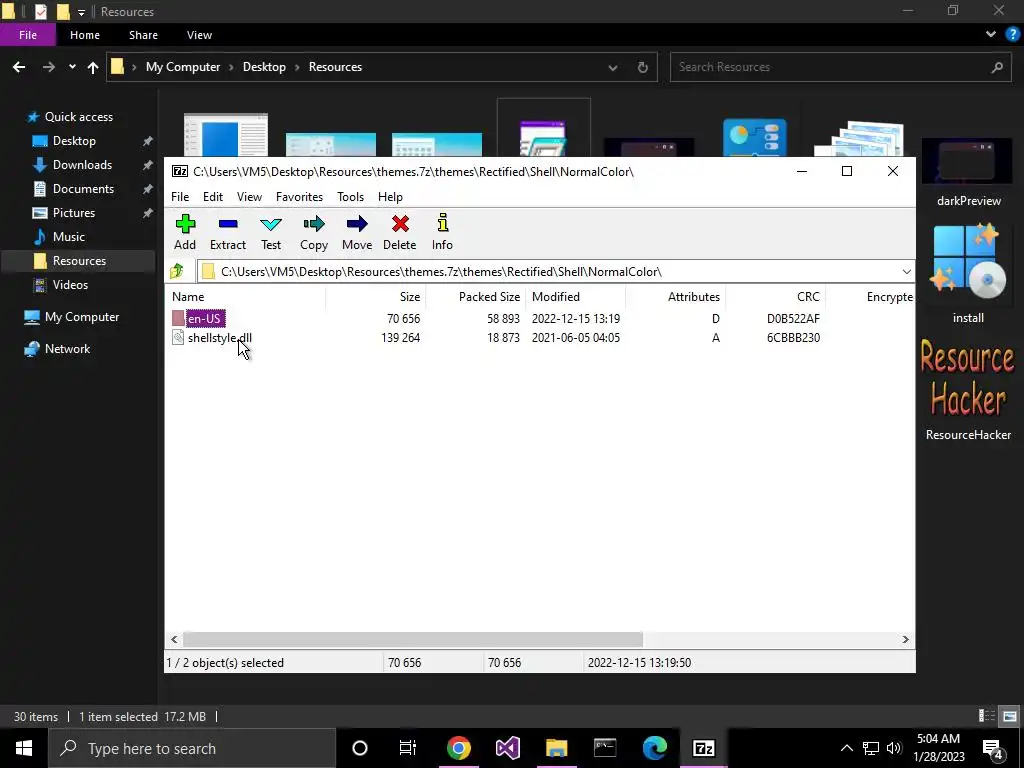Select My Computer in navigation pane
This screenshot has width=1024, height=768.
82,317
